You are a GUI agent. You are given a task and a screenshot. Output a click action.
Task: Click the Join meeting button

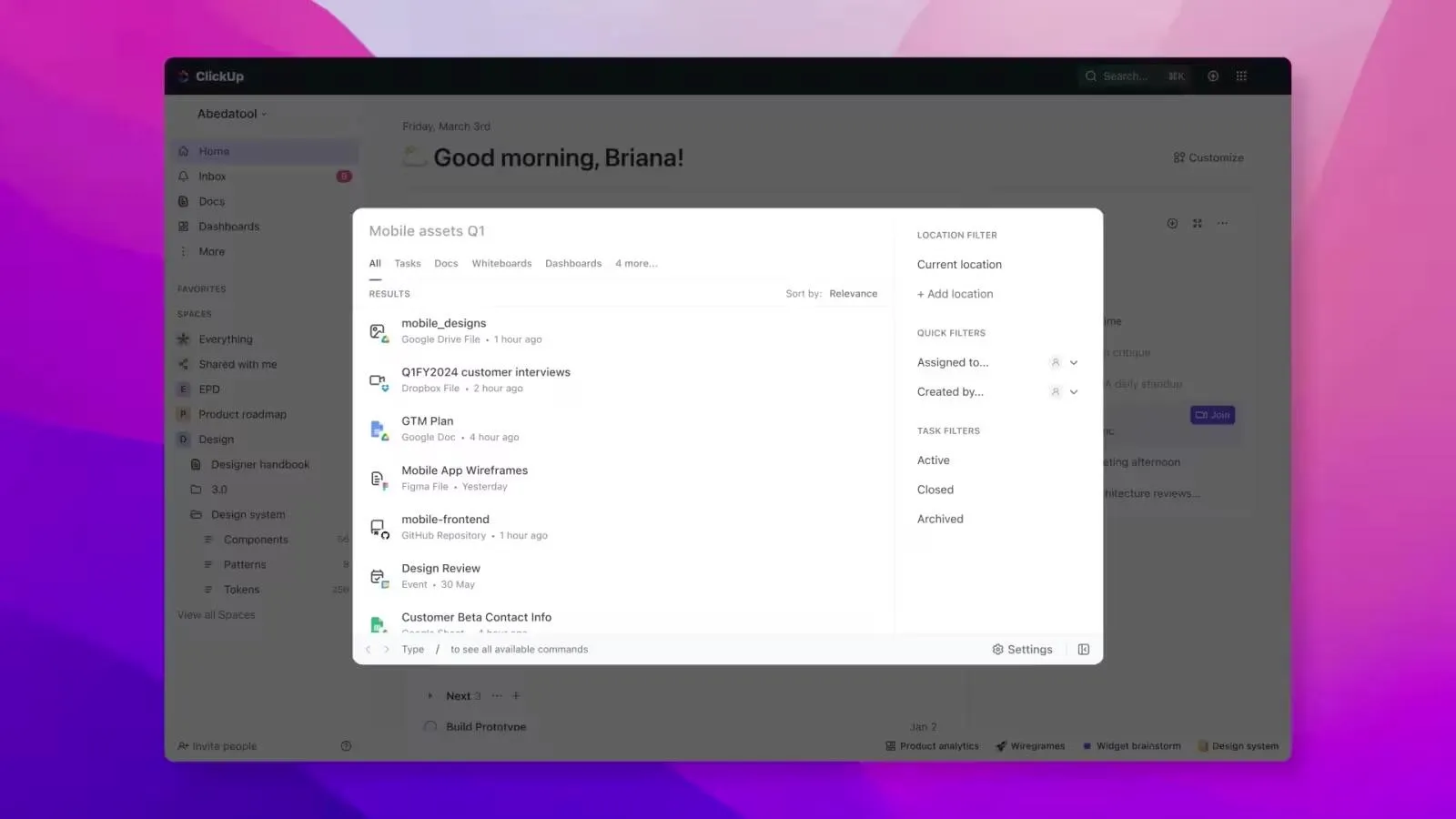1212,415
